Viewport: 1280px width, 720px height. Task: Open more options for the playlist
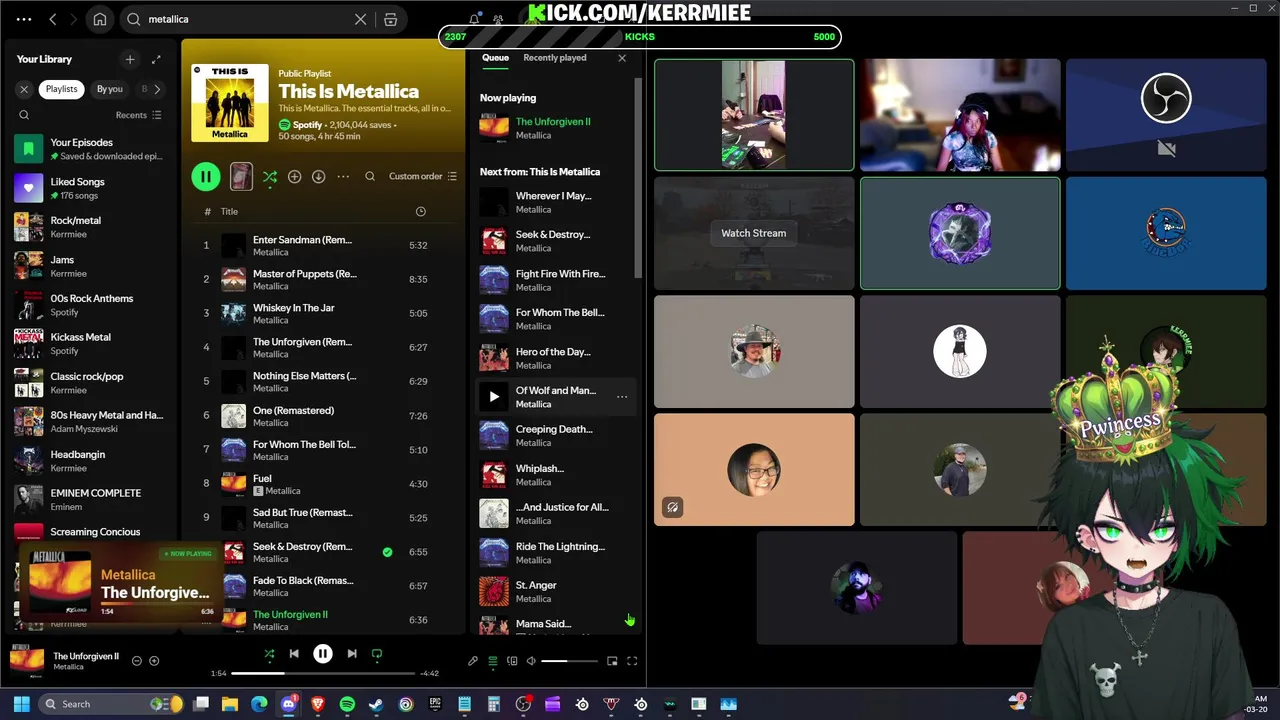click(x=343, y=176)
